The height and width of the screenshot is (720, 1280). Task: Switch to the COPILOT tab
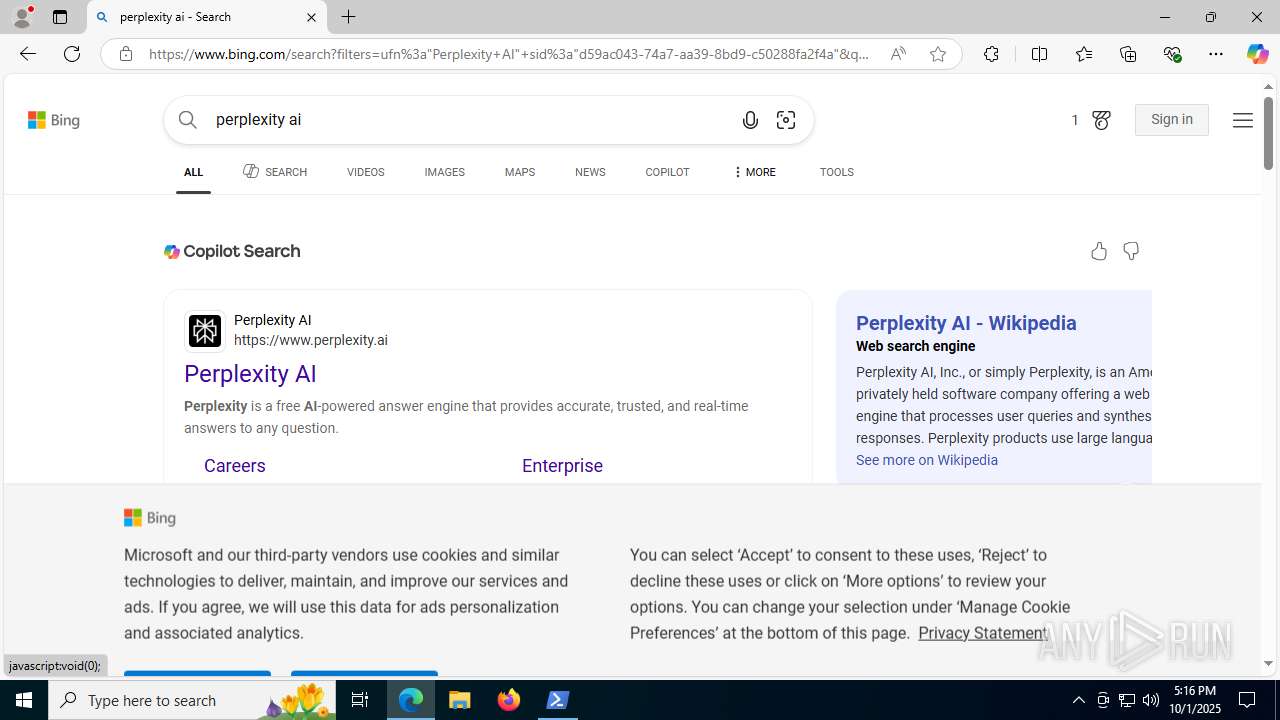click(x=667, y=172)
